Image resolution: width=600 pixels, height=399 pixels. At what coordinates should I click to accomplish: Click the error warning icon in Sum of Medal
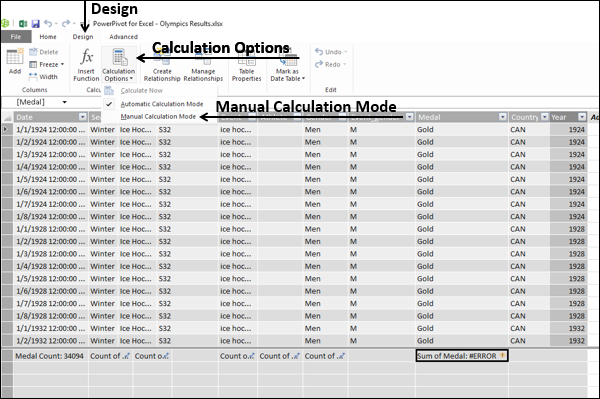coord(502,355)
